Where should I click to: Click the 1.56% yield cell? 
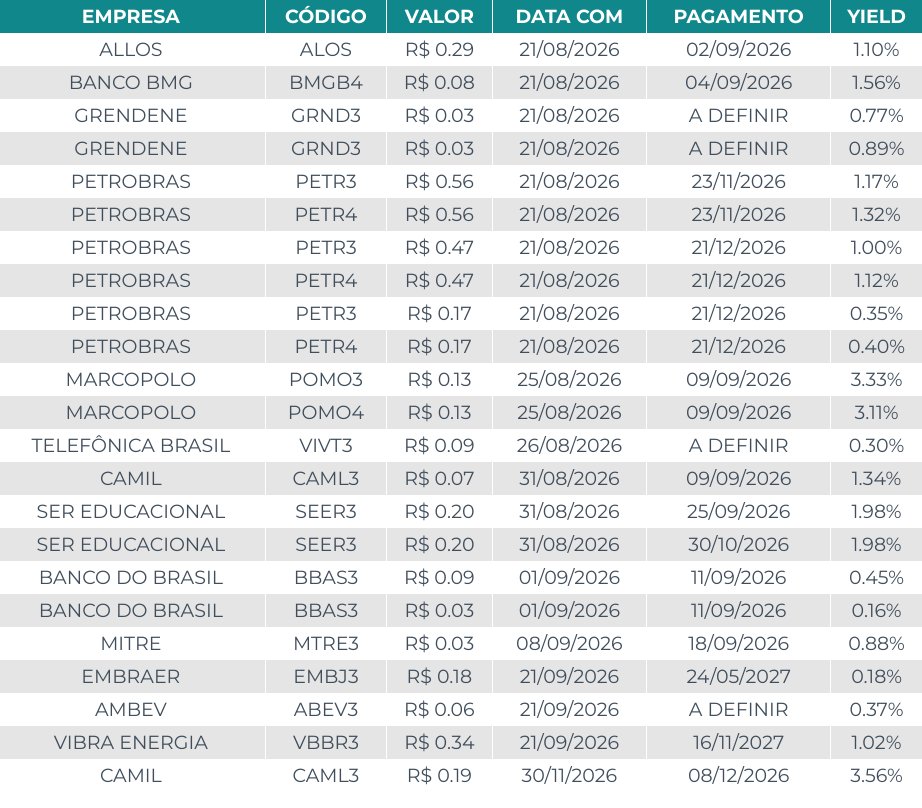[x=876, y=82]
